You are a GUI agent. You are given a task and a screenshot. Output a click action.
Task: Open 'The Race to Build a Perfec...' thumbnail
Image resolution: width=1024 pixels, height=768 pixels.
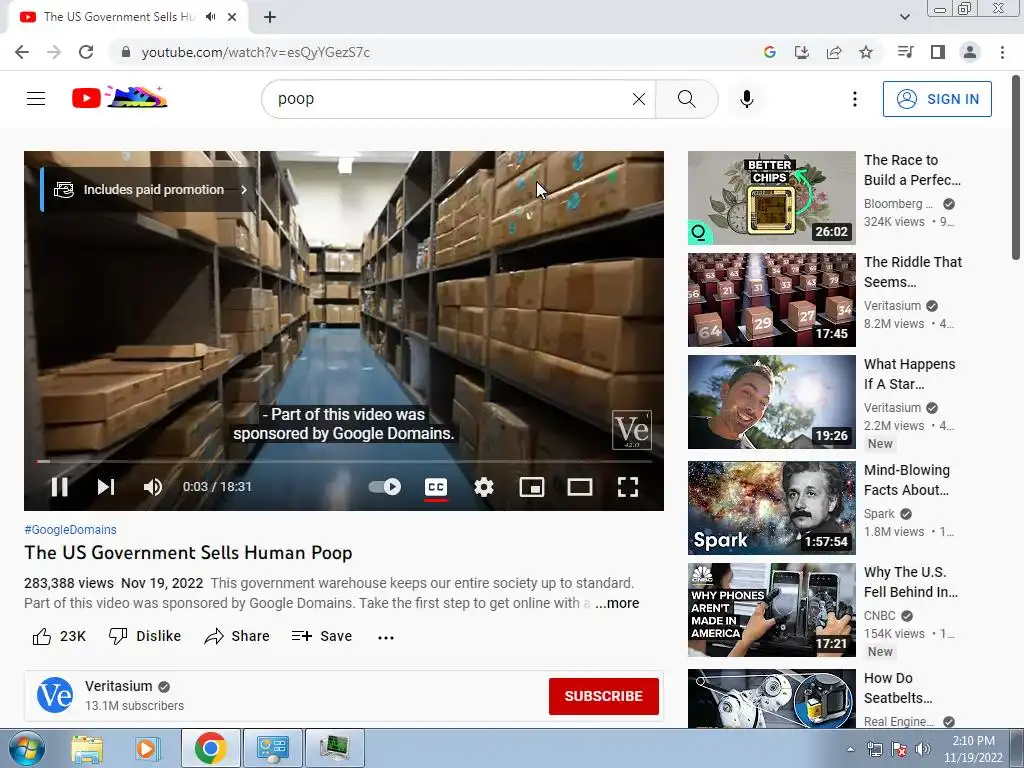771,198
